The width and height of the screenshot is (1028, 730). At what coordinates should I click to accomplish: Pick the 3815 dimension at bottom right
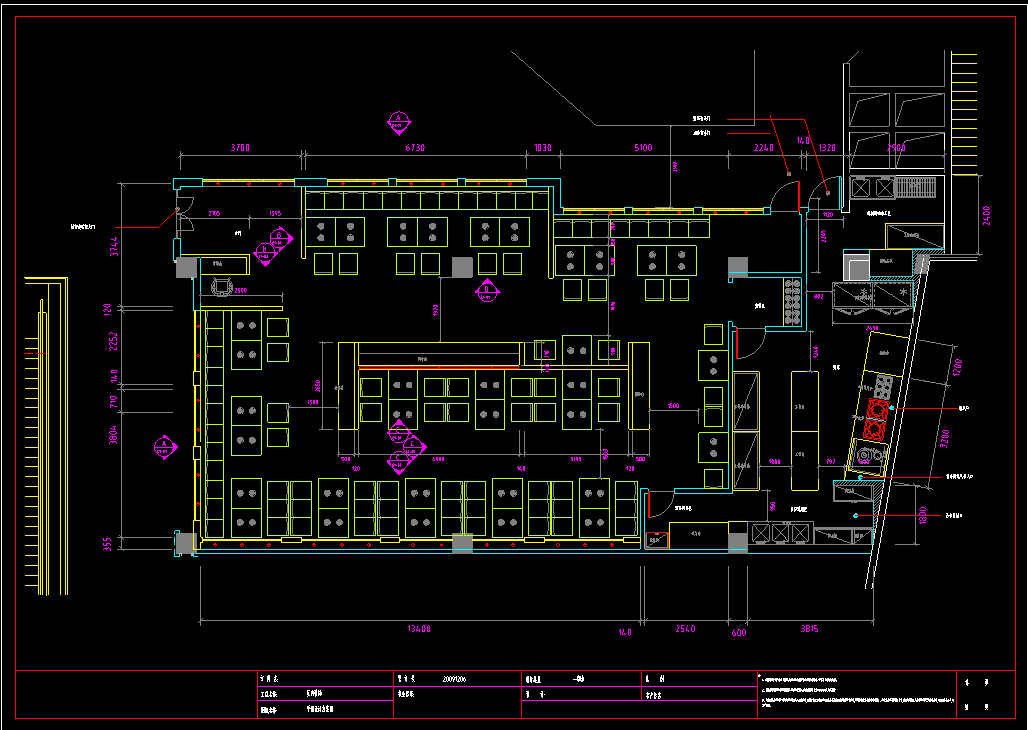[x=809, y=629]
